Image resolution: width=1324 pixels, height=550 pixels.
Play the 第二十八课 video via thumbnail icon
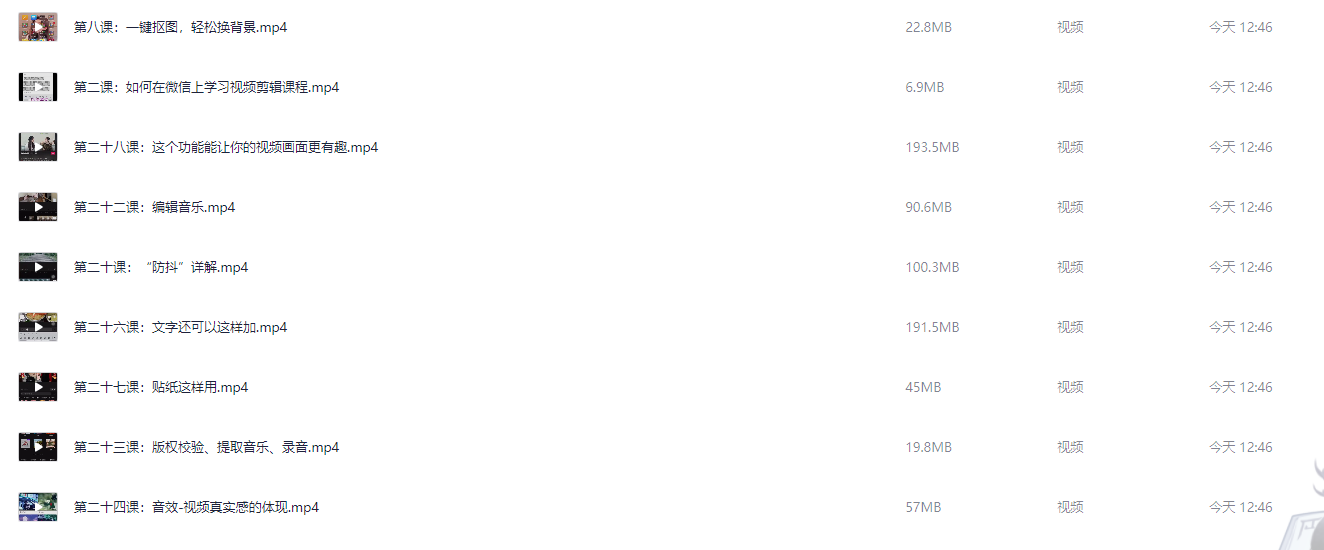point(38,147)
